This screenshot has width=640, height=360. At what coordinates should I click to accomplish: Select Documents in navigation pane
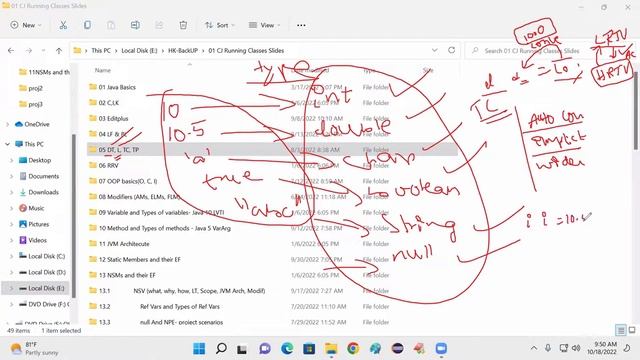(43, 176)
